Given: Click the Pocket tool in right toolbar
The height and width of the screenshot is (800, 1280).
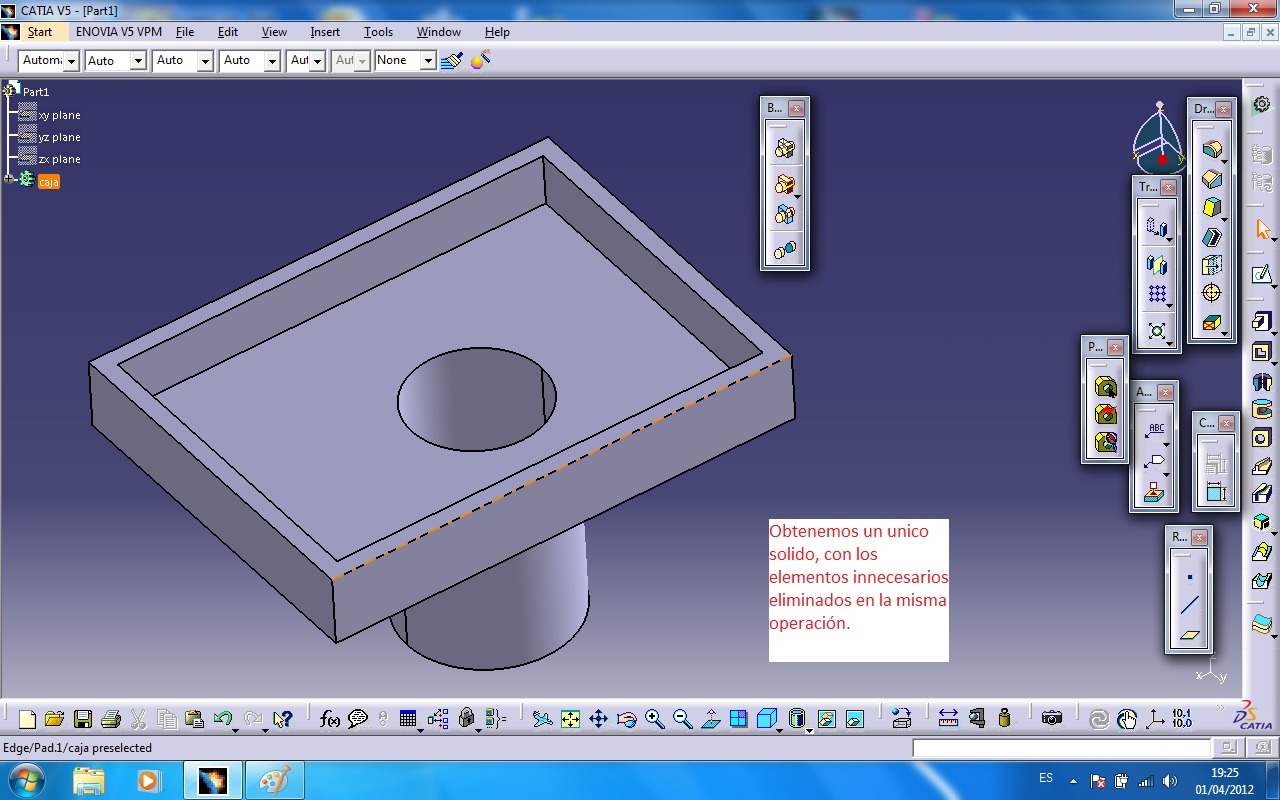Looking at the screenshot, I should point(1262,352).
